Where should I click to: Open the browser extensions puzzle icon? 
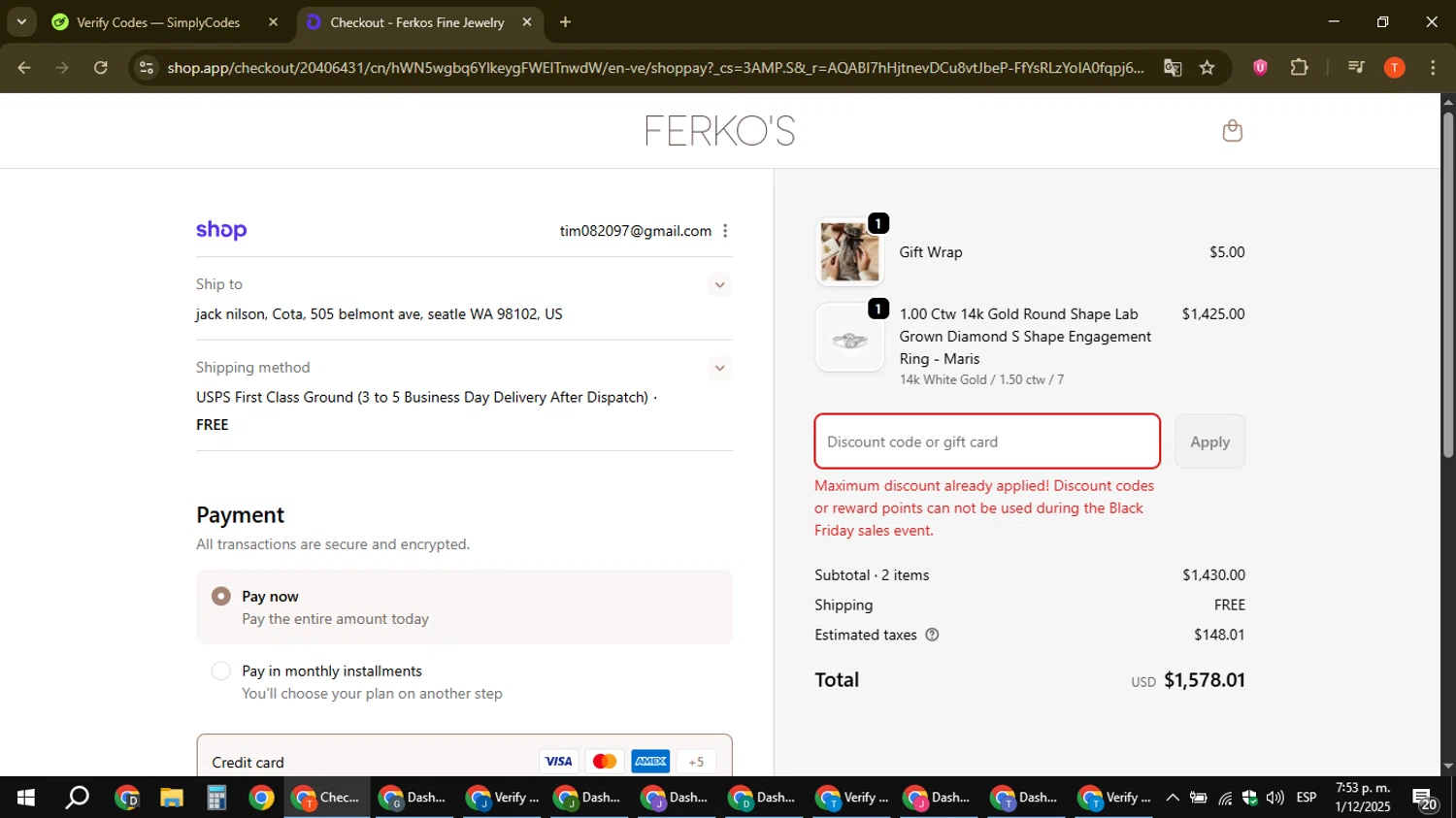1299,68
